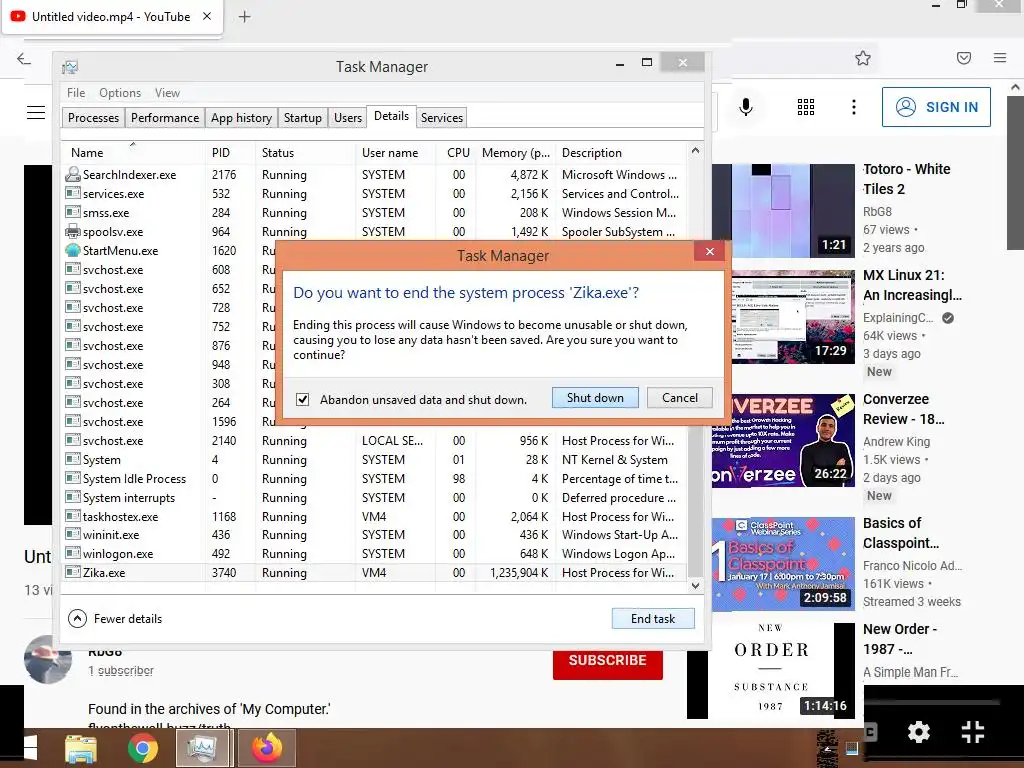Switch to the Users tab
1024x768 pixels.
347,118
